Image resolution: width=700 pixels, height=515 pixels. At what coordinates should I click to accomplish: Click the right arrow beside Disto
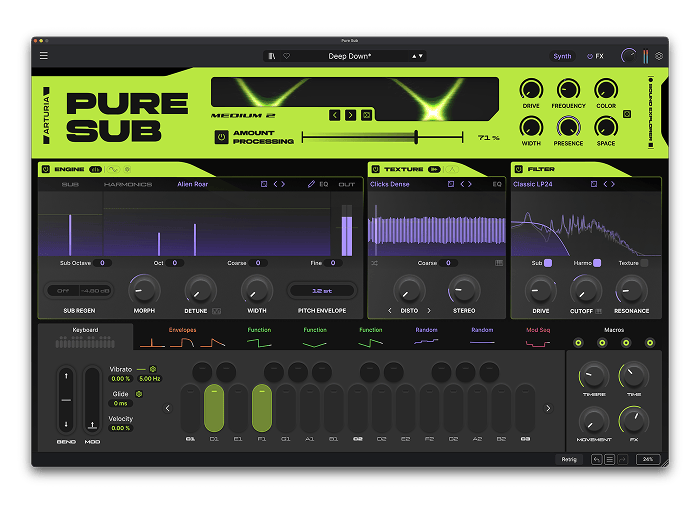429,311
